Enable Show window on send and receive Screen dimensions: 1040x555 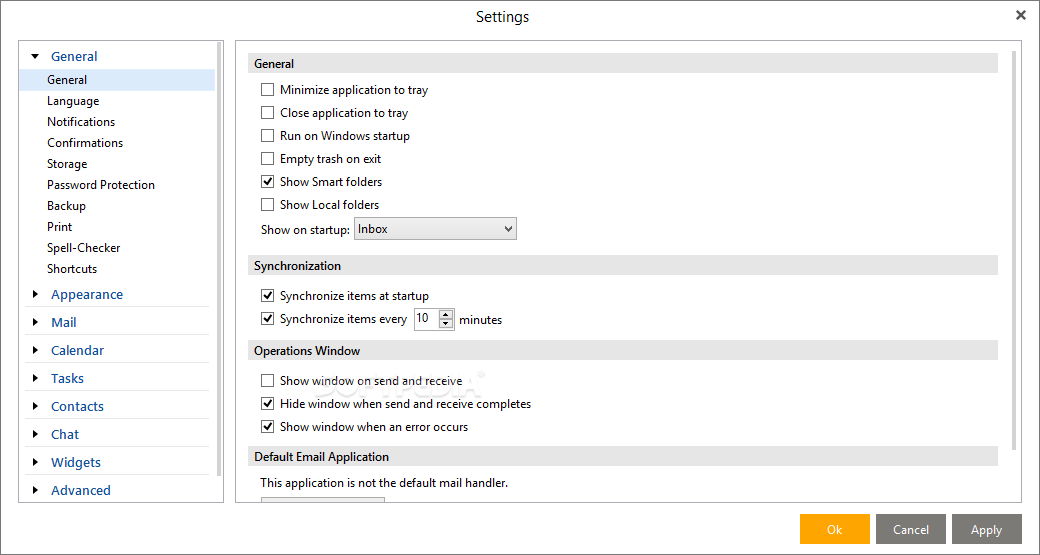267,381
